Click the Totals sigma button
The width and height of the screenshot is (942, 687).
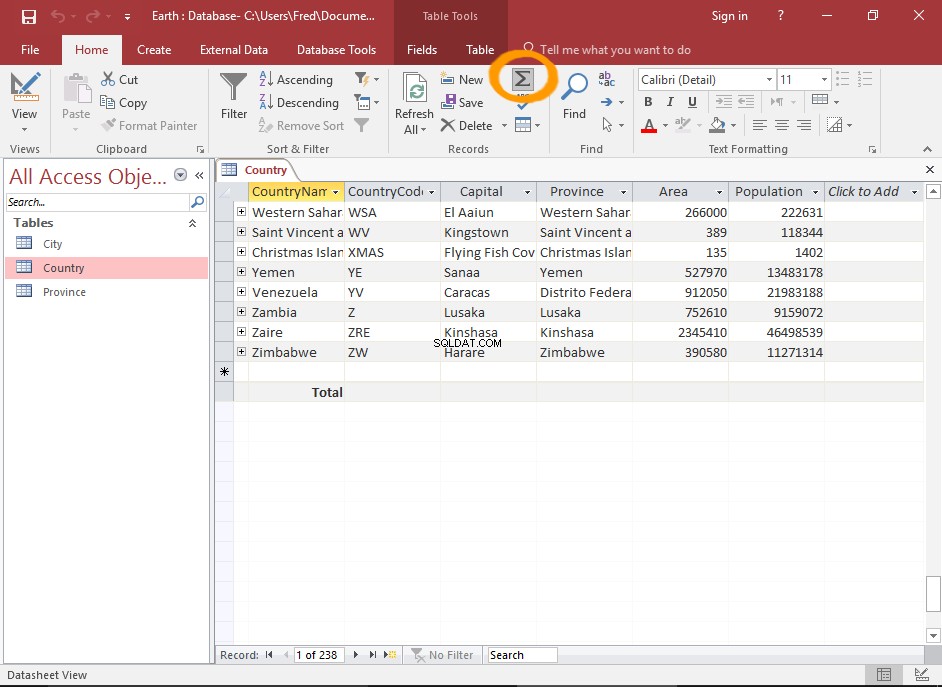(522, 79)
